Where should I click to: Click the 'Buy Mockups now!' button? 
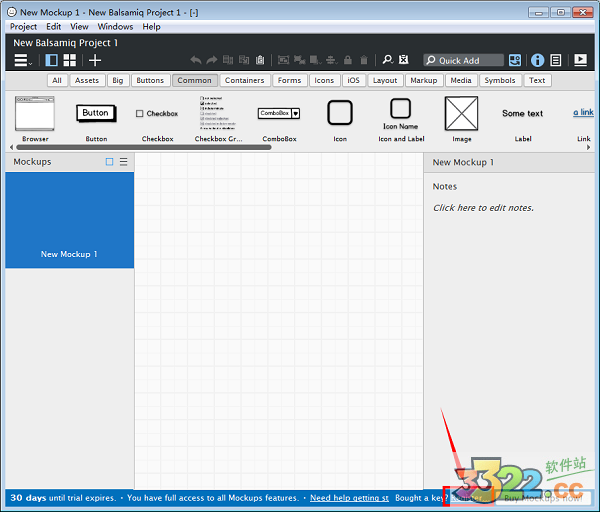tap(543, 498)
